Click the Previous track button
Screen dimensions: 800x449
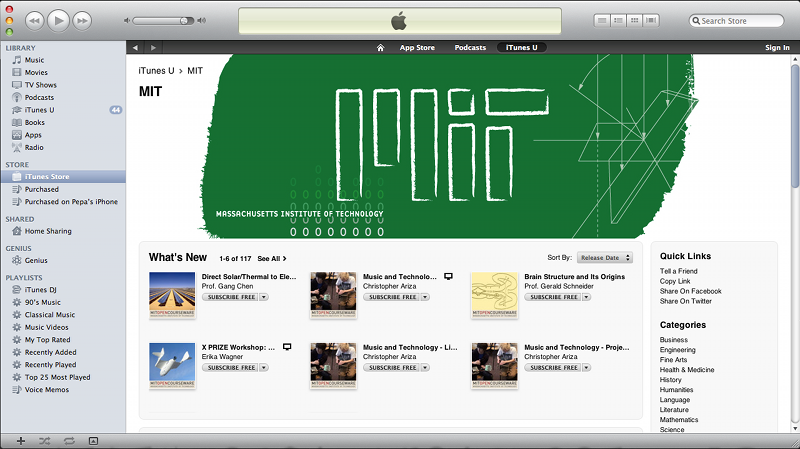coord(34,21)
